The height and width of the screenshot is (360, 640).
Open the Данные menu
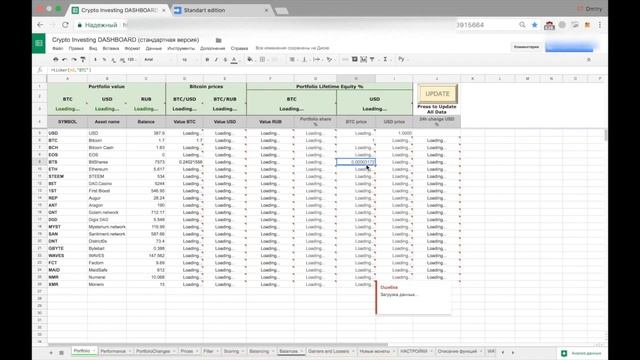pos(153,48)
